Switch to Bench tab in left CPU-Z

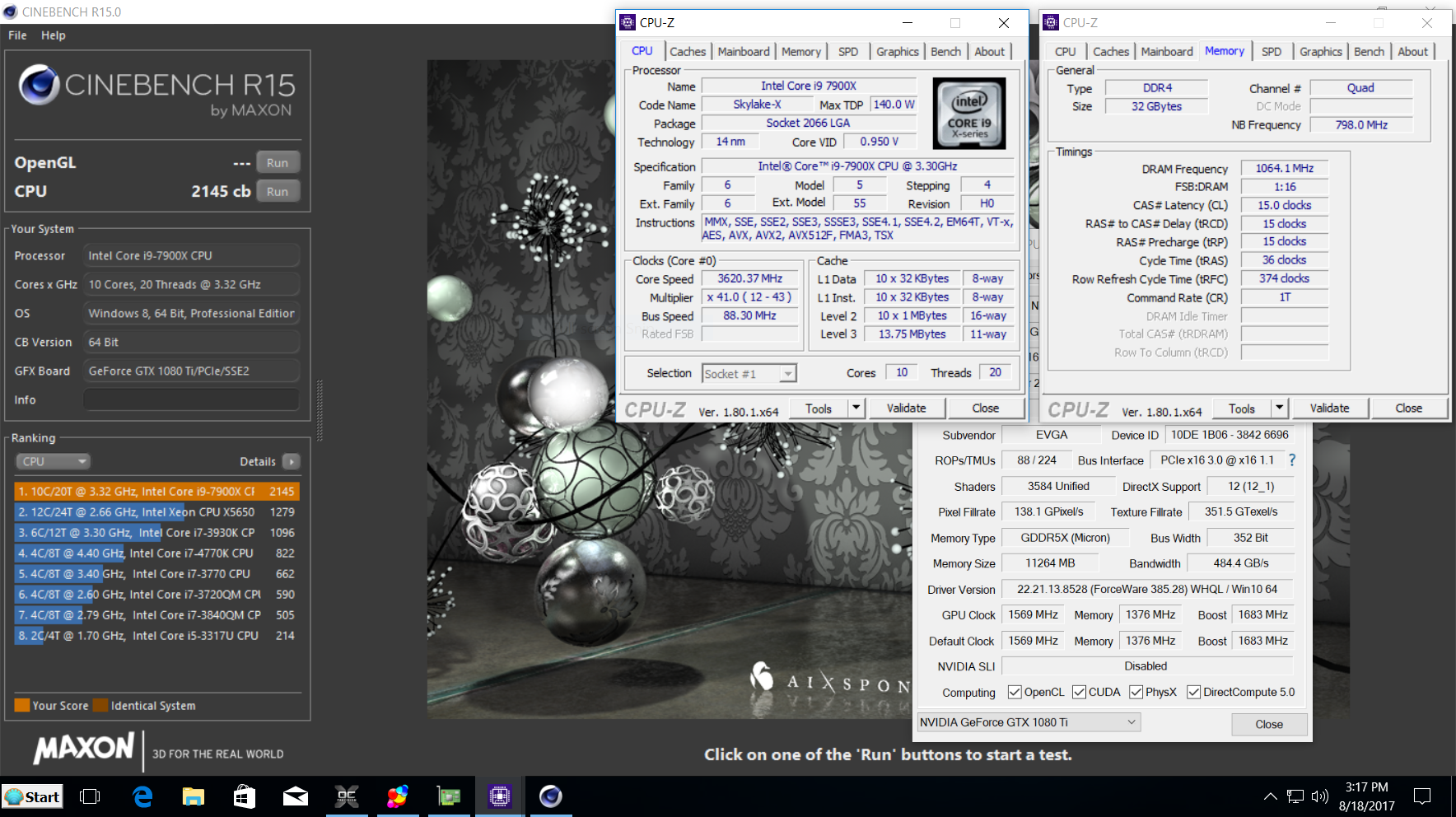click(946, 51)
